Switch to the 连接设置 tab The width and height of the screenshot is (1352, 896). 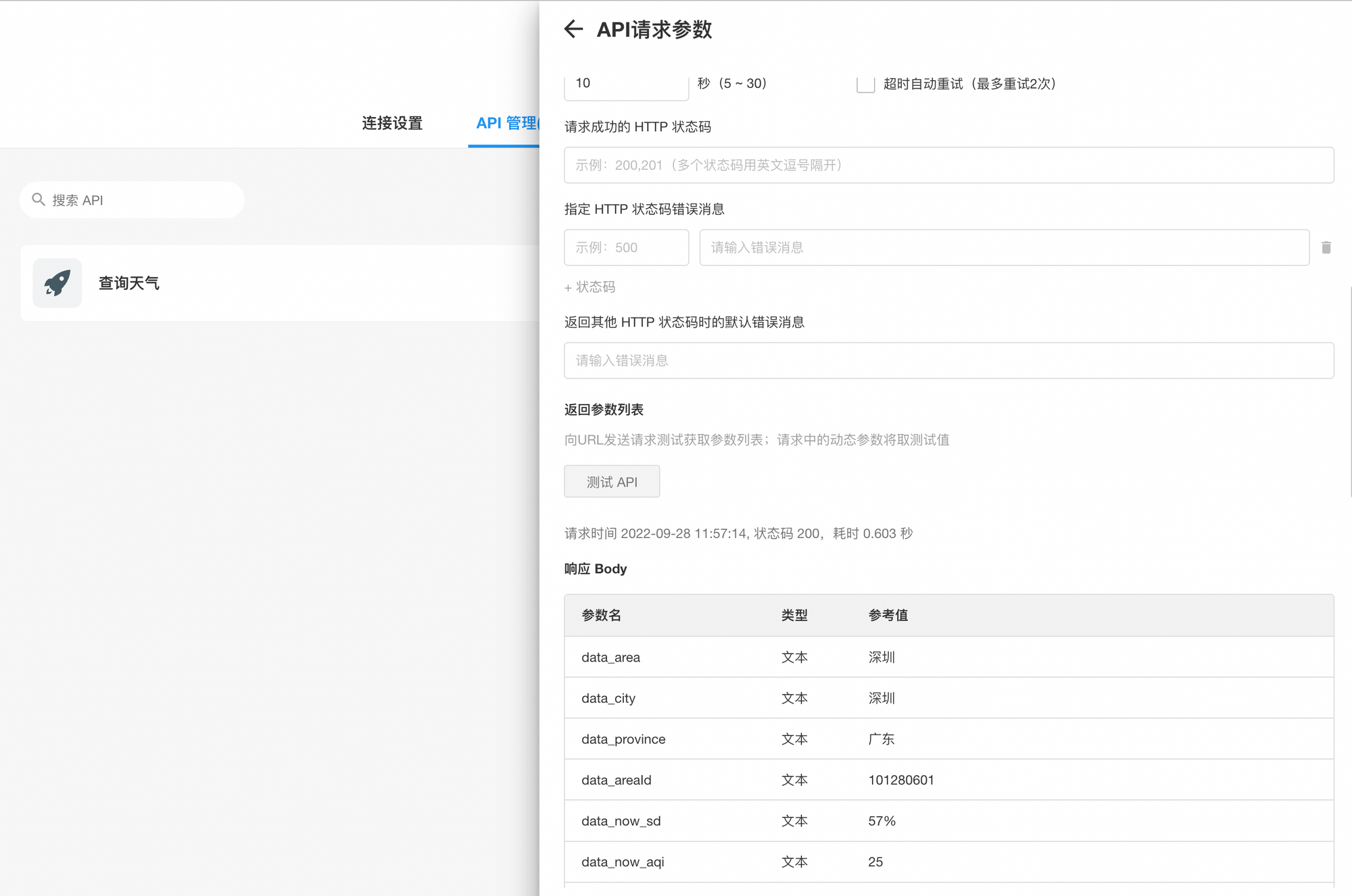392,123
